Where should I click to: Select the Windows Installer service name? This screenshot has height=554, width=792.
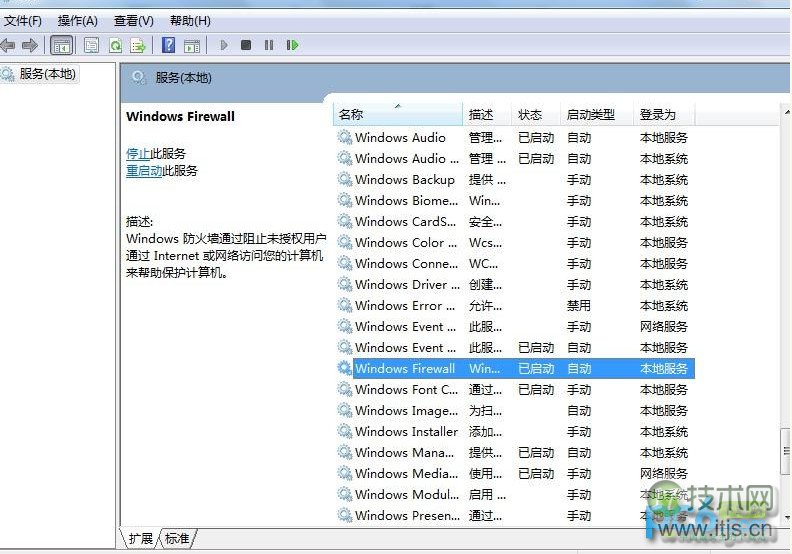[x=406, y=431]
